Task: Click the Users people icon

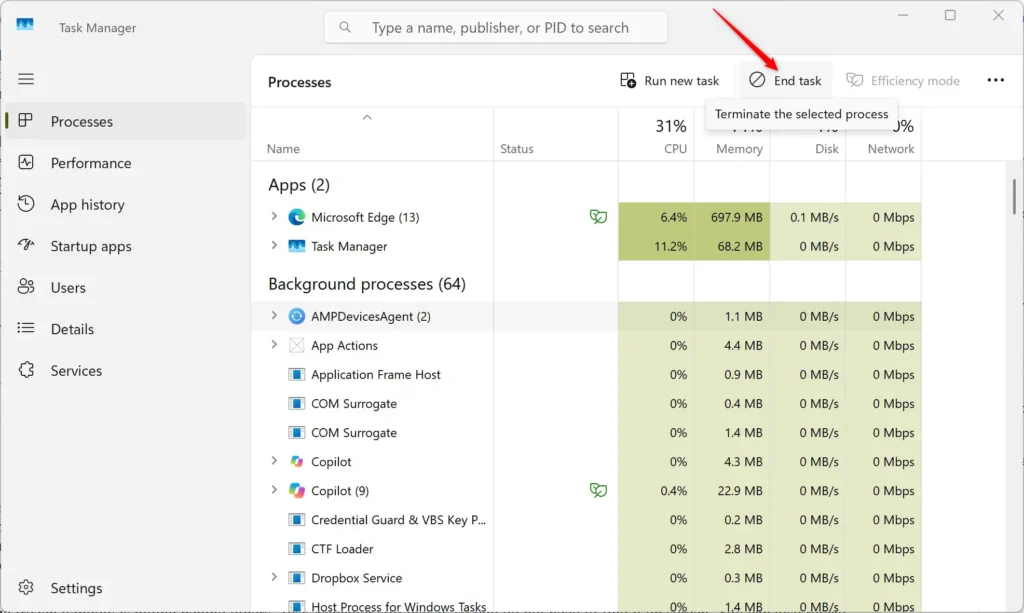Action: [25, 287]
